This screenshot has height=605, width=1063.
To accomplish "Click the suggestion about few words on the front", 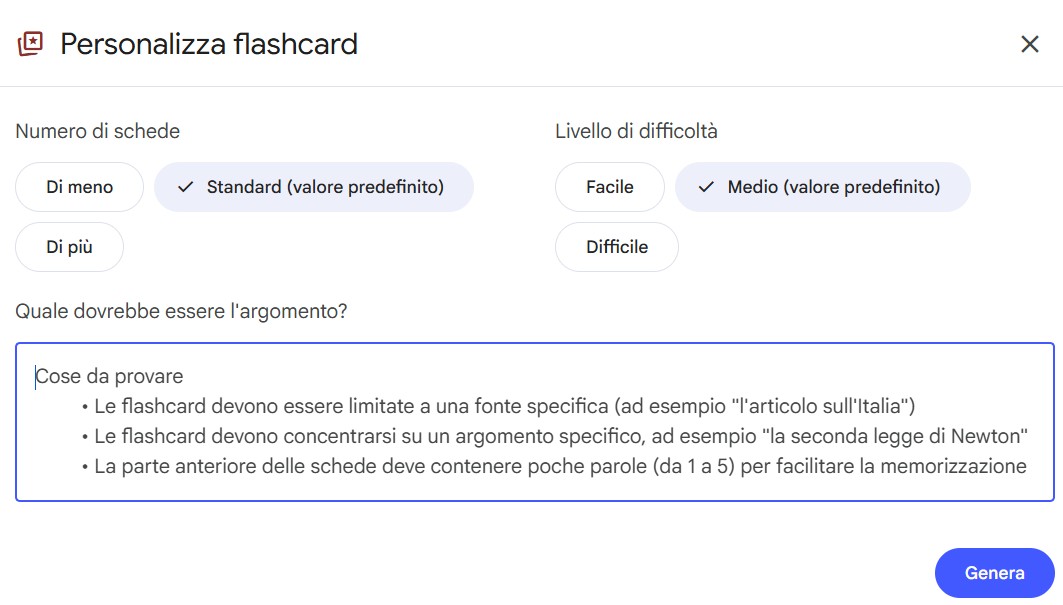I will coord(560,466).
